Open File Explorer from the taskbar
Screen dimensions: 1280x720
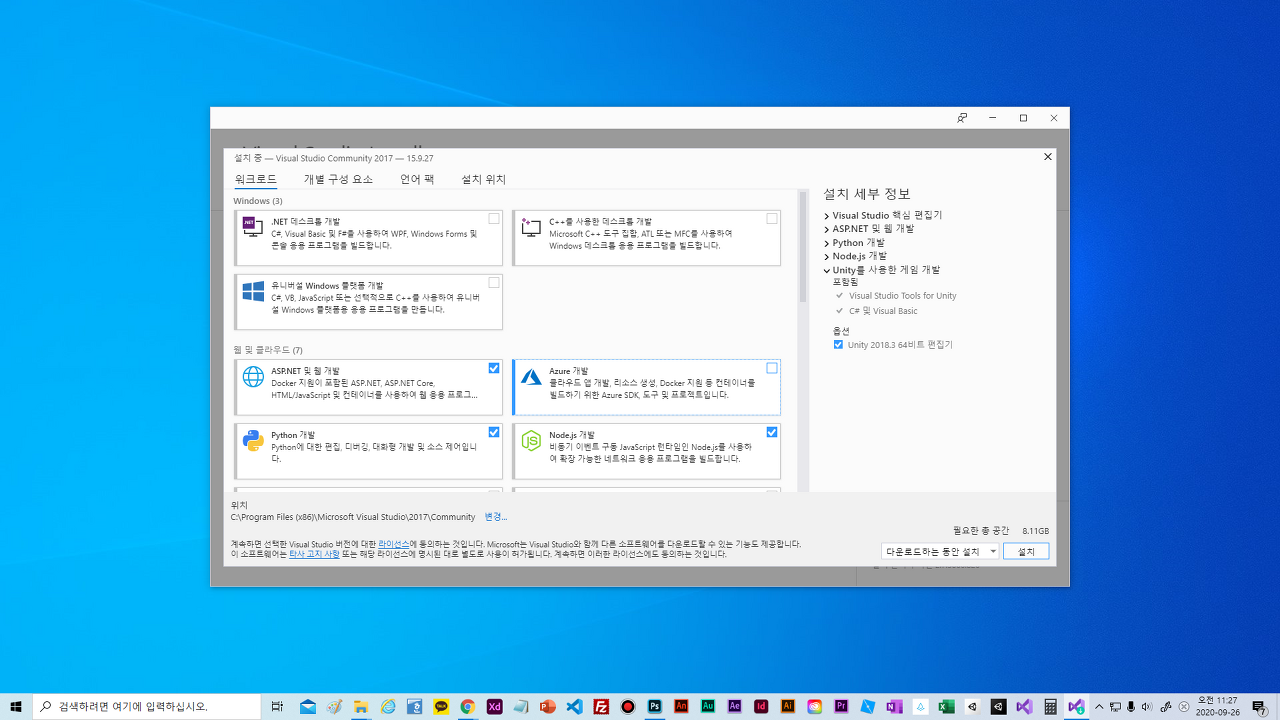361,706
